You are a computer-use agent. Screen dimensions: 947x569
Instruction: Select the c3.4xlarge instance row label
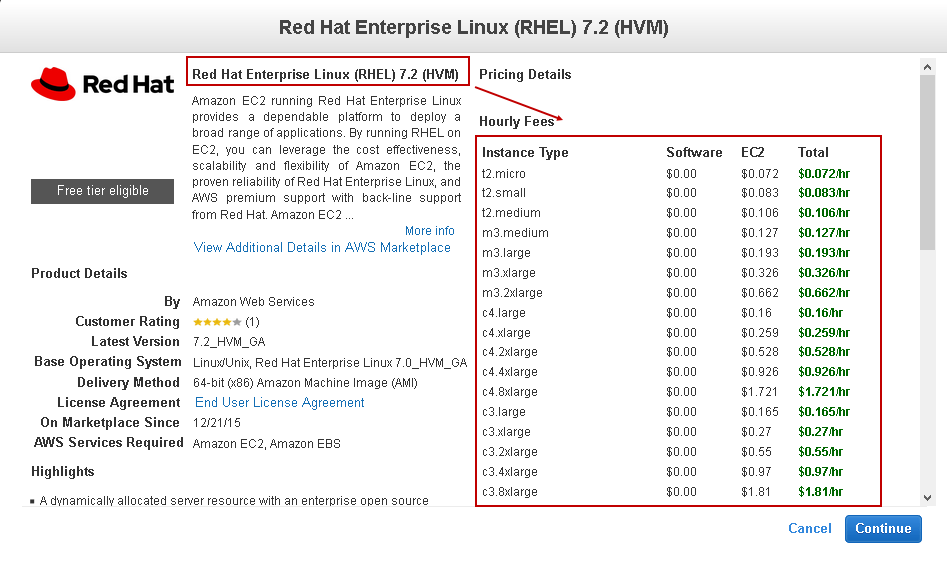510,472
